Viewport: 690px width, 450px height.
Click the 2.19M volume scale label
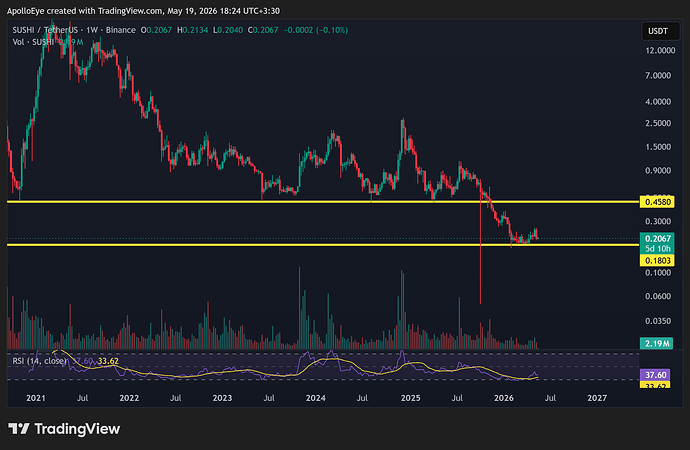pyautogui.click(x=656, y=343)
